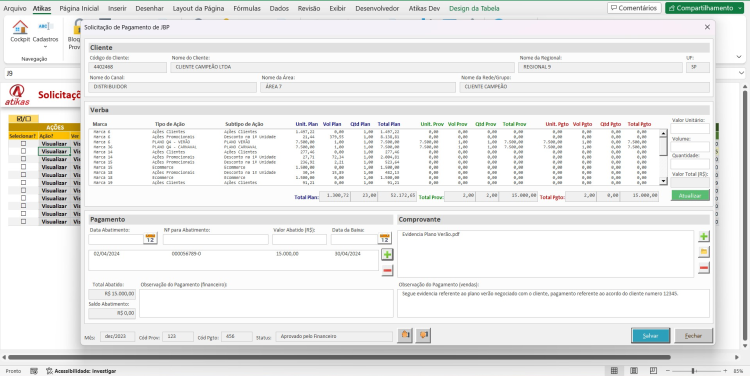Expand the Cadastros dropdown arrow
750x376 pixels.
pyautogui.click(x=45, y=47)
